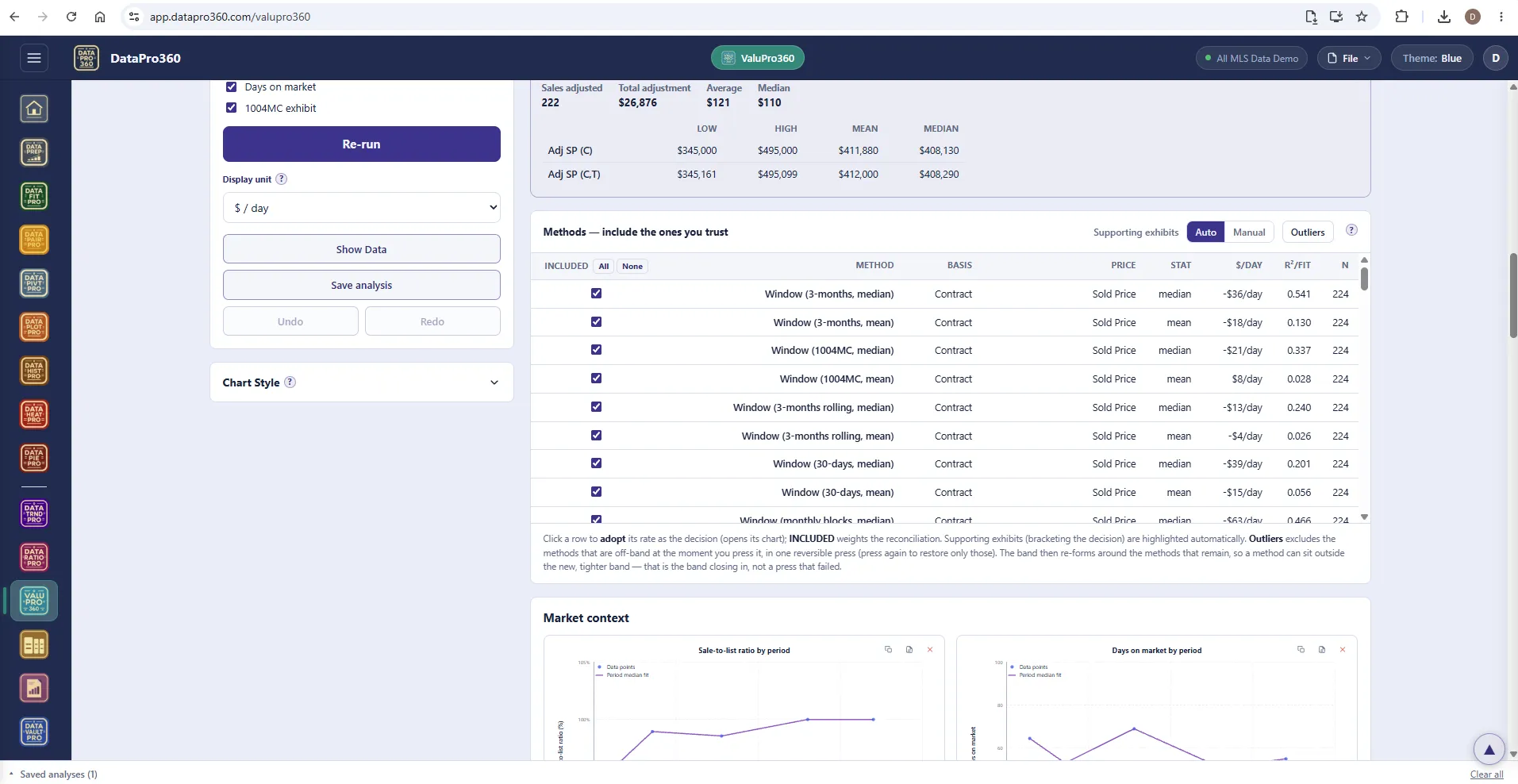The height and width of the screenshot is (784, 1518).
Task: Click Save analysis button
Action: tap(362, 285)
